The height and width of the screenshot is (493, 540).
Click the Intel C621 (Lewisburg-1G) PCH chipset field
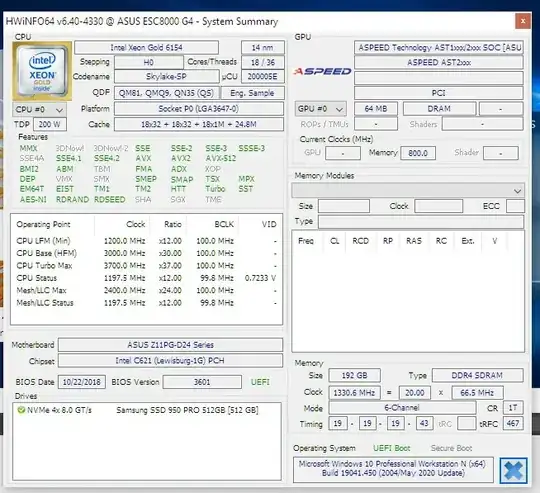(x=170, y=360)
